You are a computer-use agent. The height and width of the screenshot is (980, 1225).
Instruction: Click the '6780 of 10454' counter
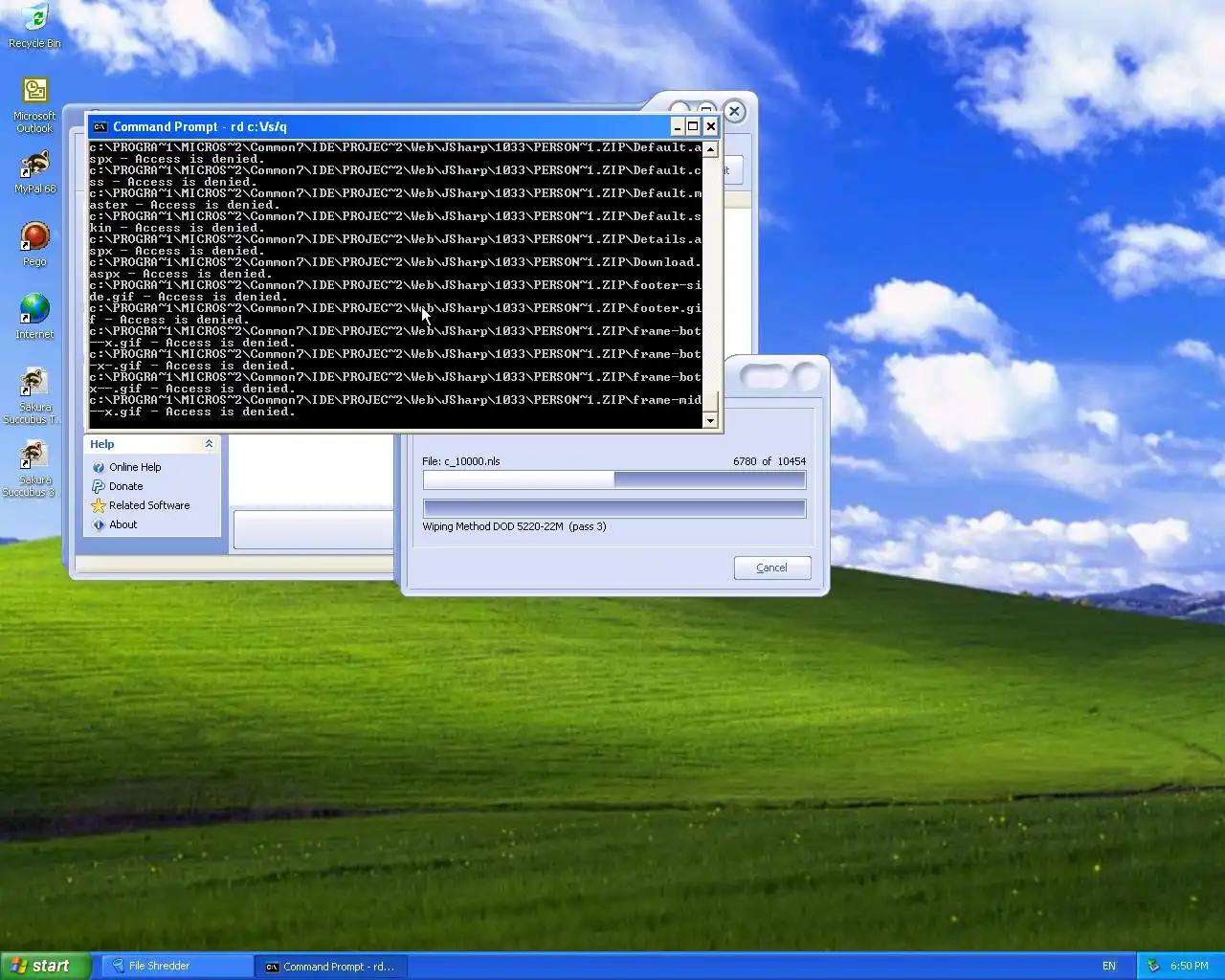pos(769,461)
